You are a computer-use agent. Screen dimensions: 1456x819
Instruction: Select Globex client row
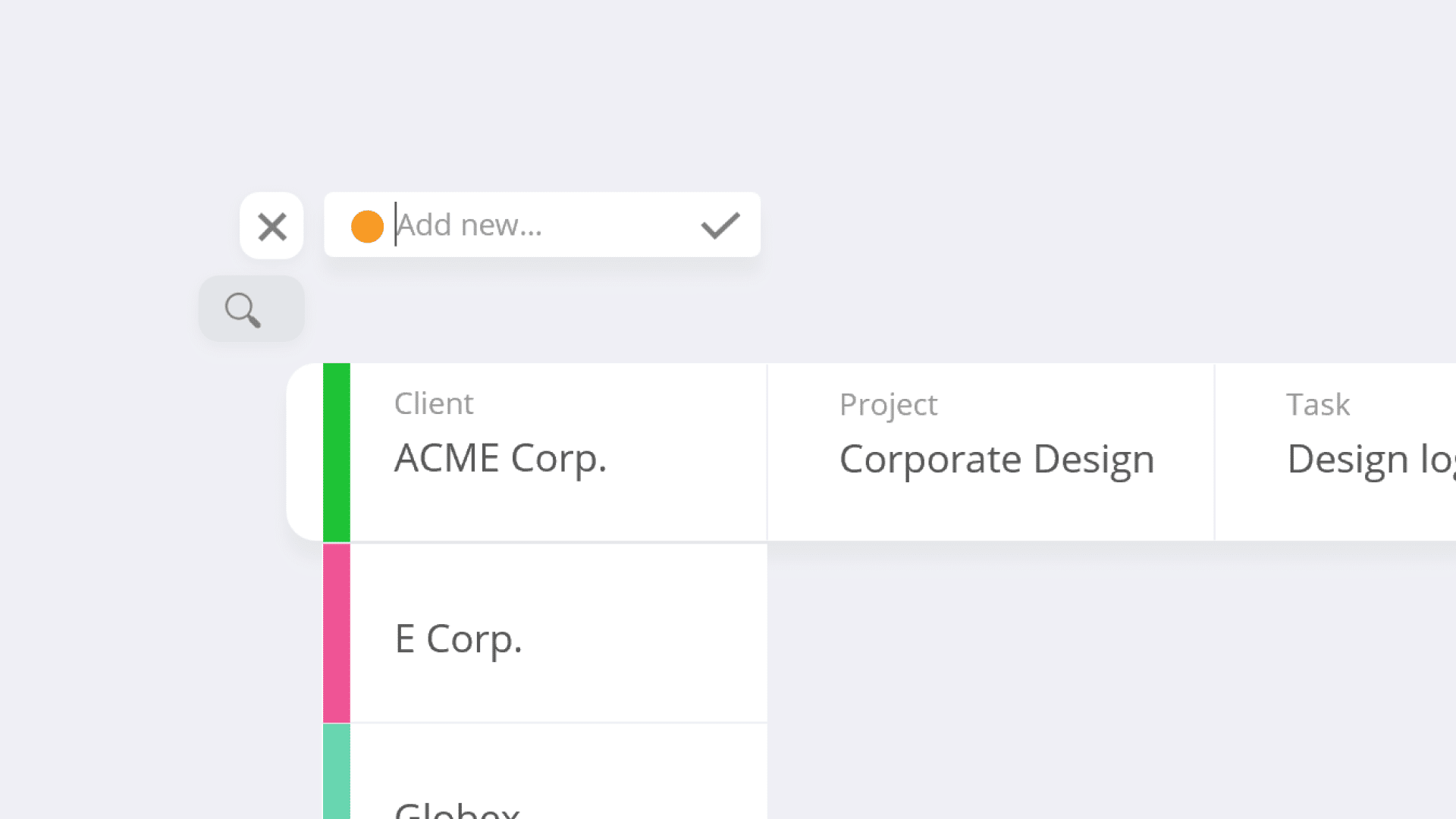(545, 772)
